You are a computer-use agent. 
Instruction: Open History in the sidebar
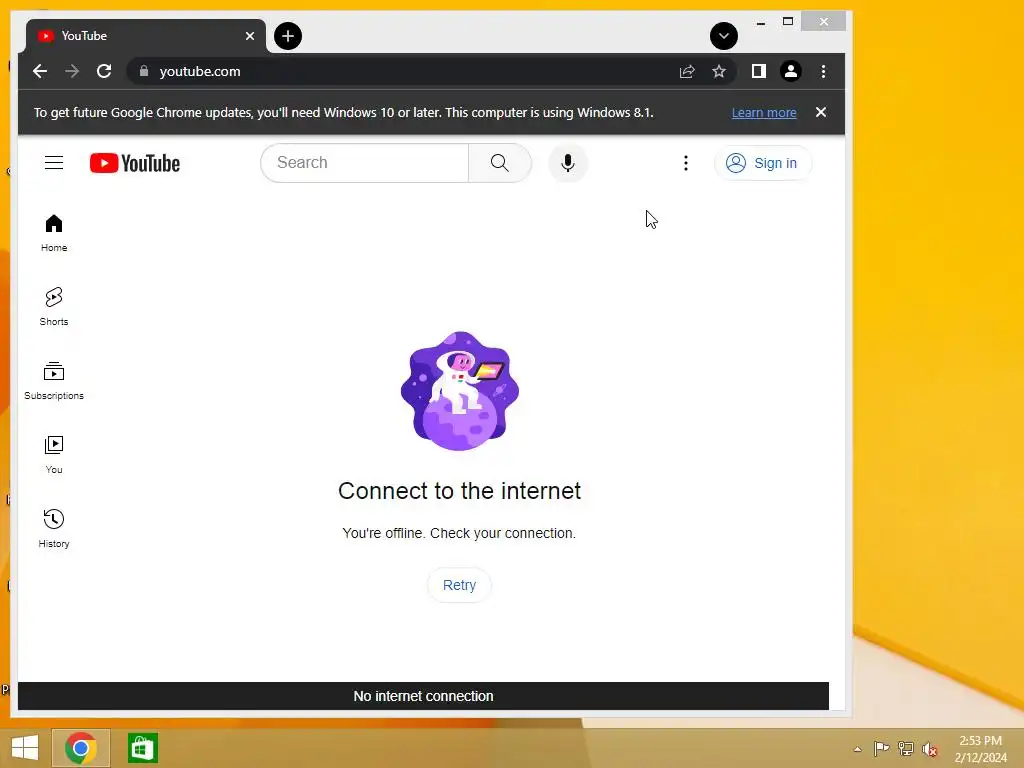point(54,528)
